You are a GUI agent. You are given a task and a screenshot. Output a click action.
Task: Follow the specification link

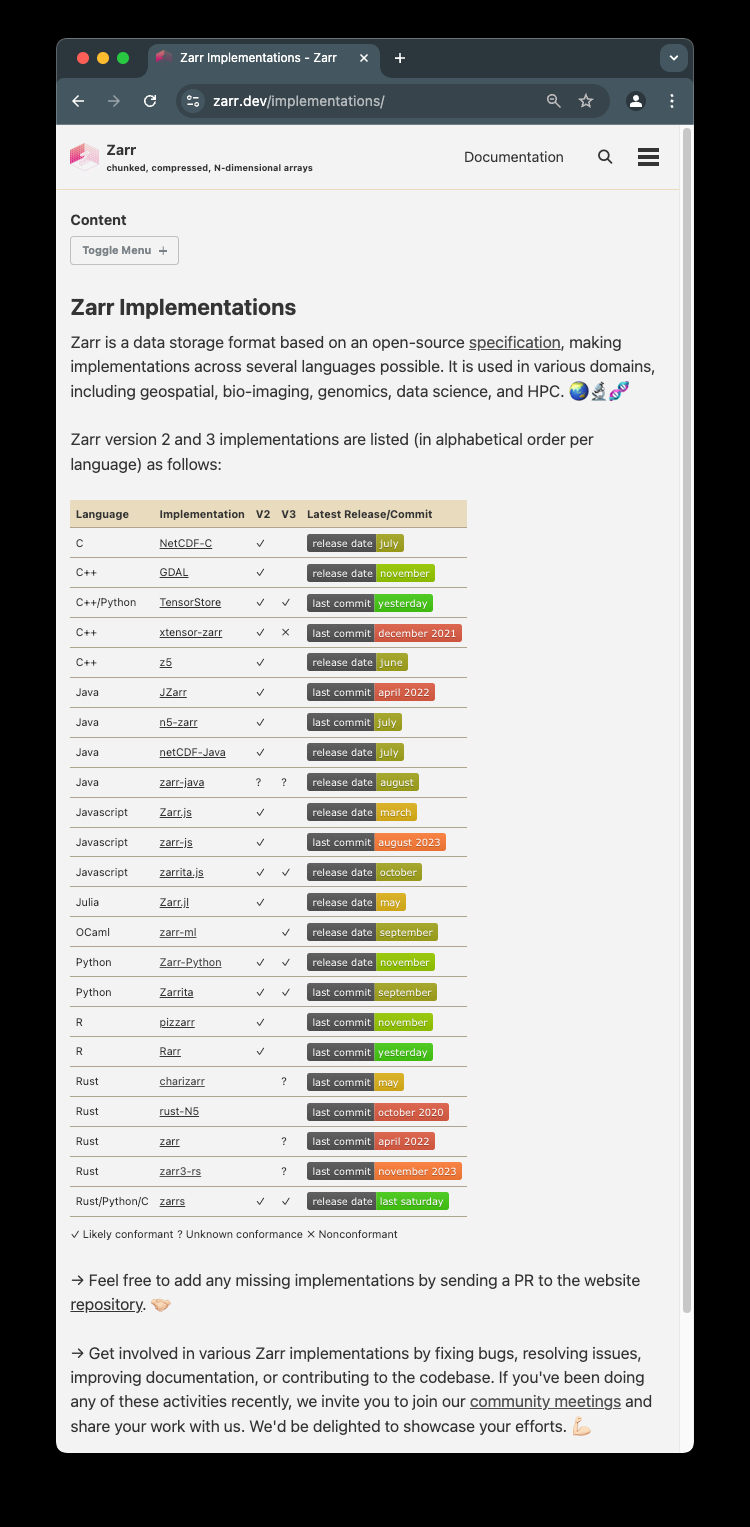tap(515, 343)
